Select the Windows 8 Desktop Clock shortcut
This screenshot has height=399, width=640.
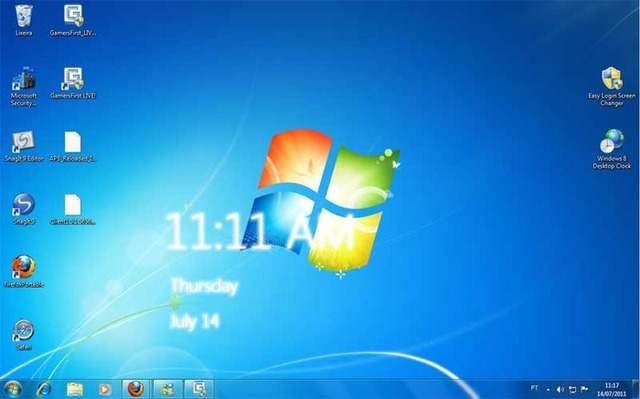[x=611, y=149]
